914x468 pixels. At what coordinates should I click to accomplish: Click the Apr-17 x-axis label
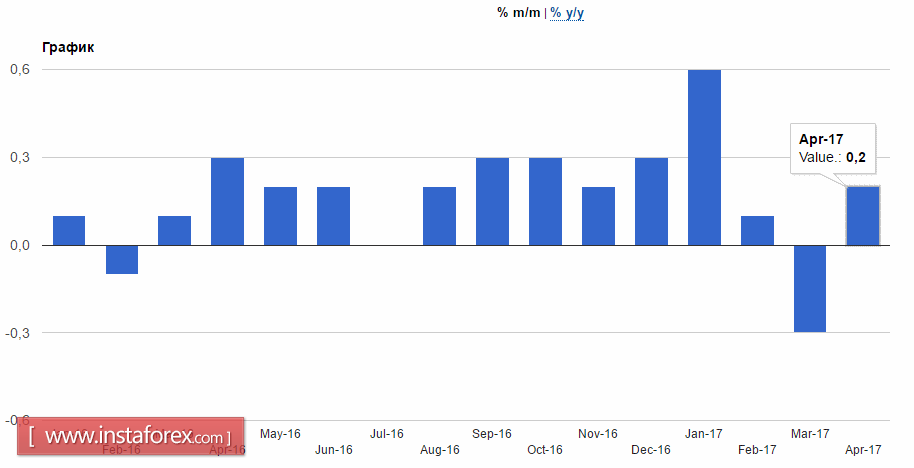pos(863,449)
